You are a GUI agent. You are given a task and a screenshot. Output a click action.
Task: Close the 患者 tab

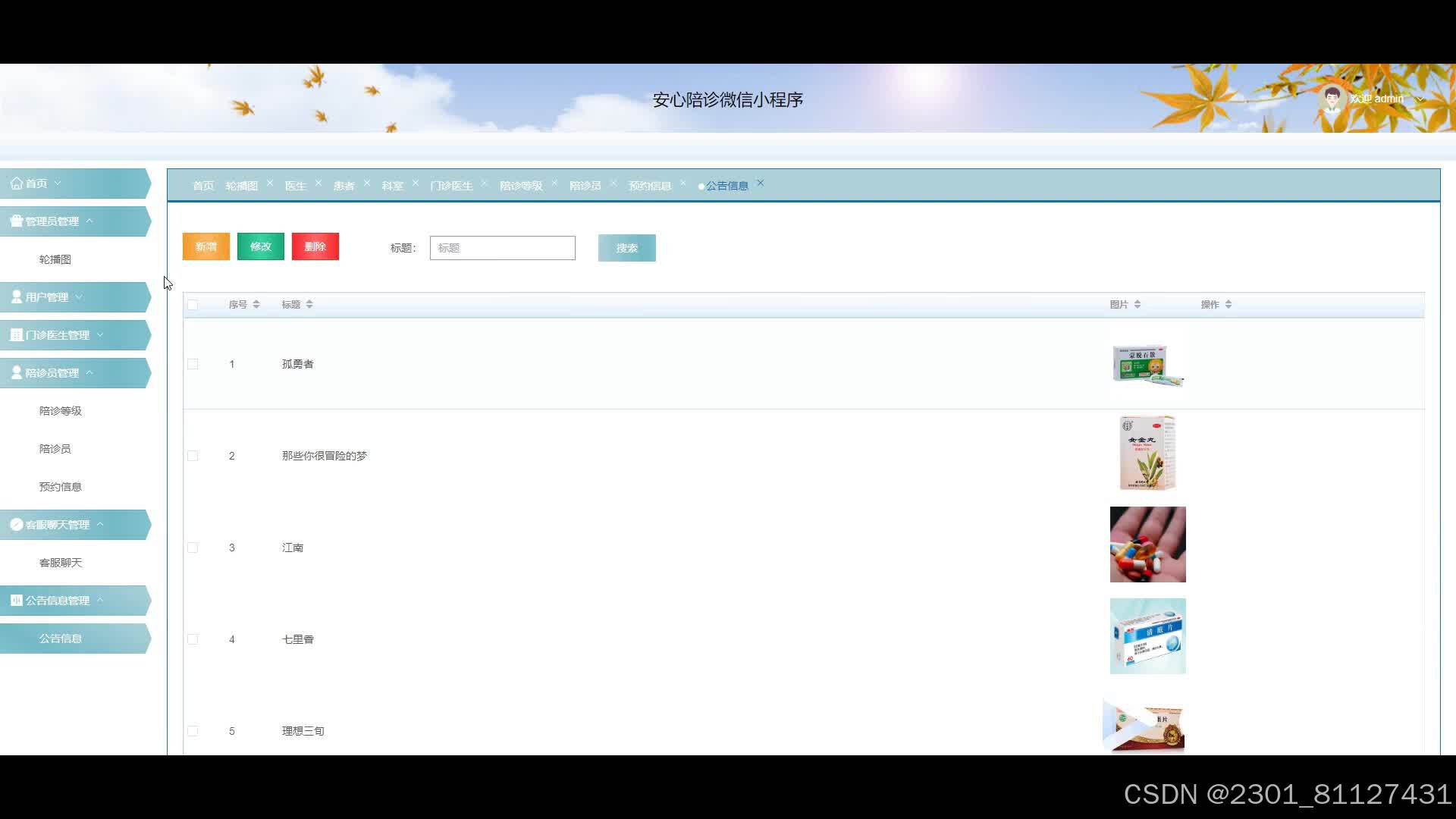[367, 184]
